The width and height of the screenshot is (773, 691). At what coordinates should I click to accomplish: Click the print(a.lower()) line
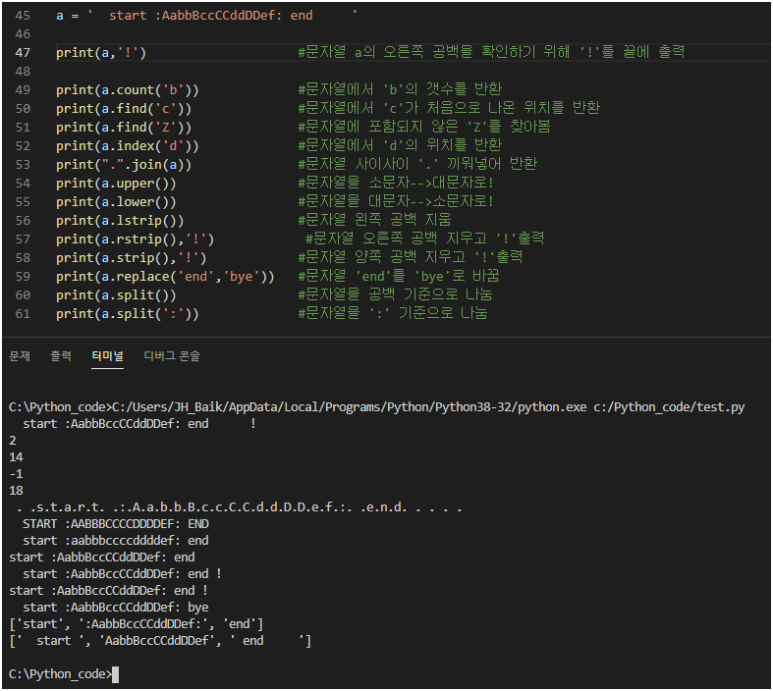(116, 202)
